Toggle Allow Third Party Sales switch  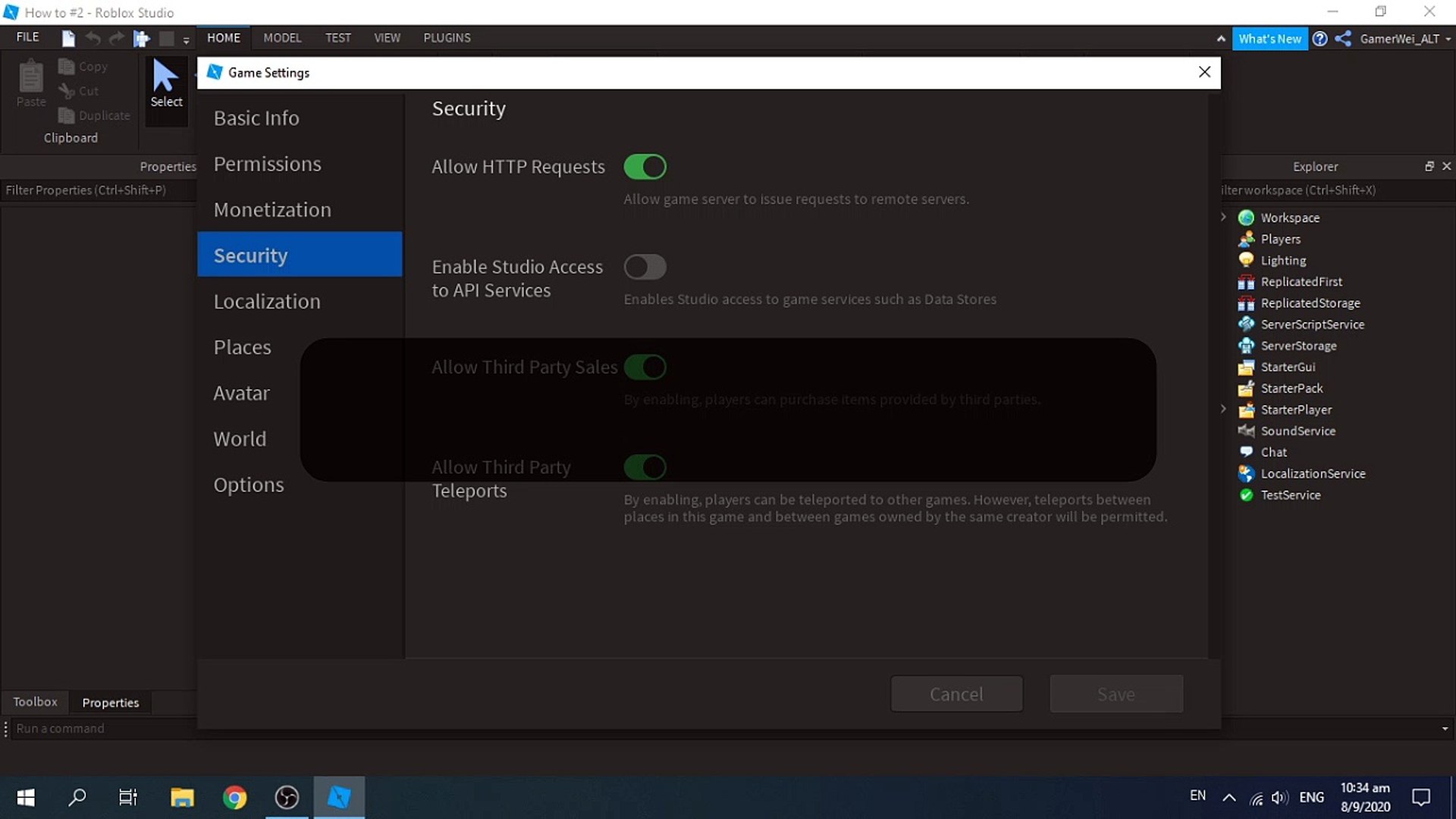(x=645, y=367)
